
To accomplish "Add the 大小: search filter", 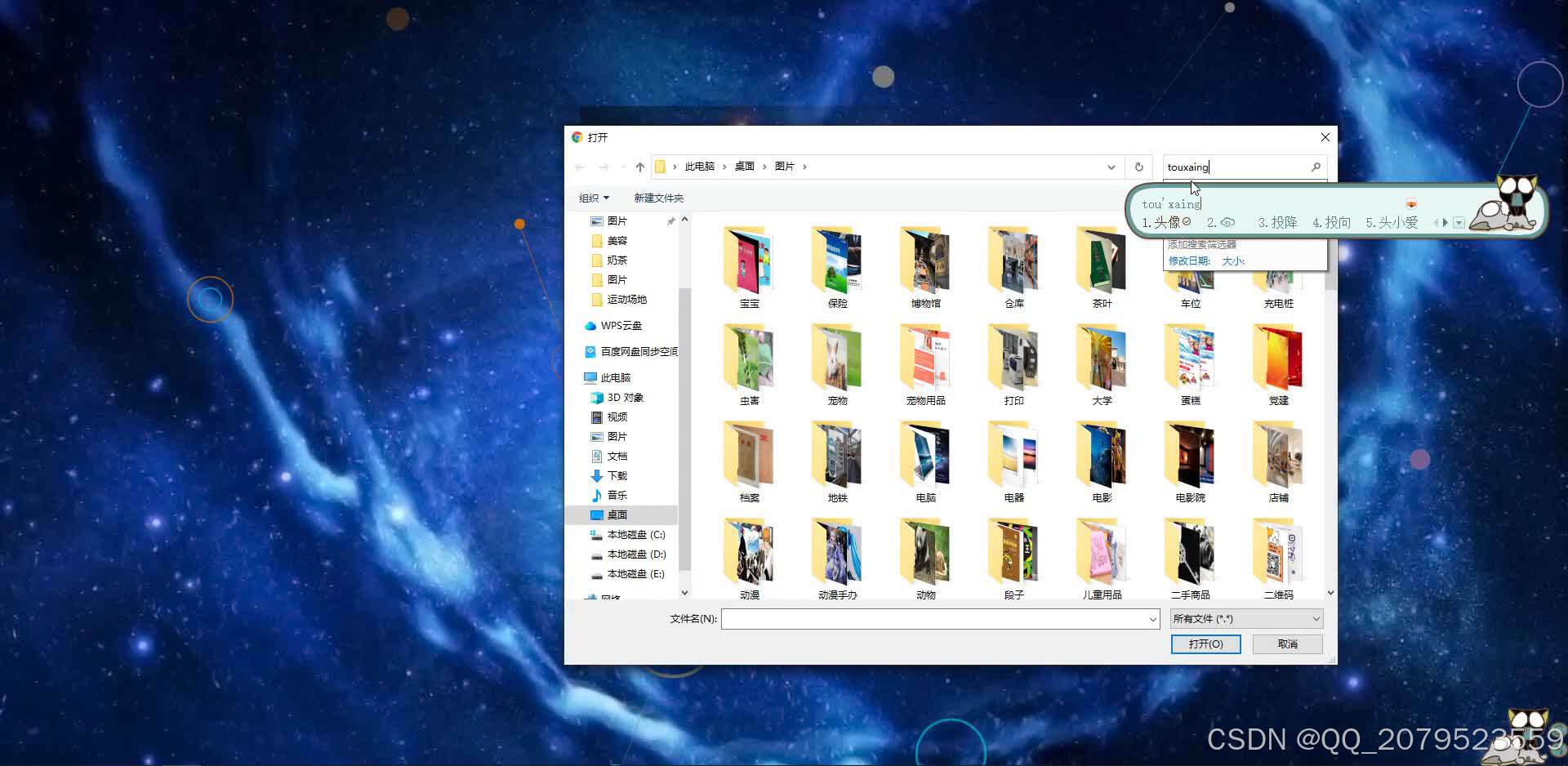I will pos(1233,261).
